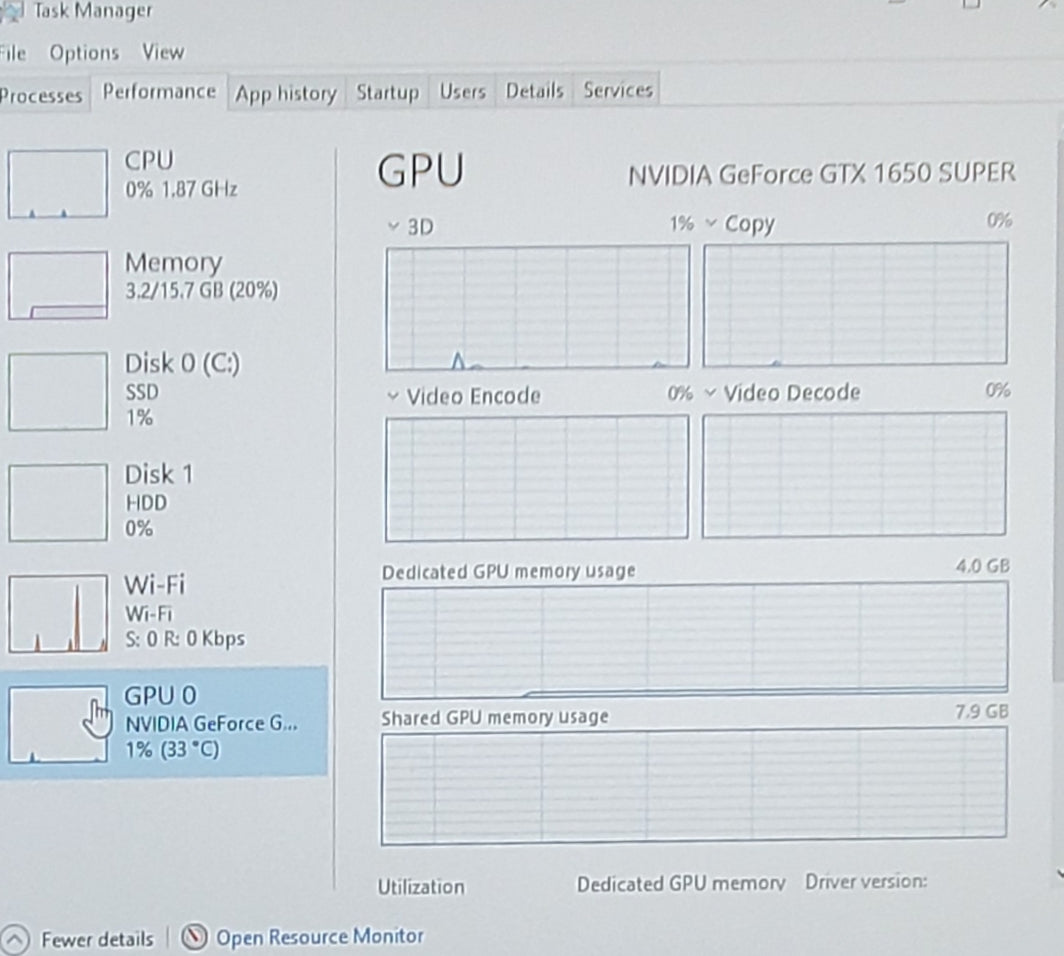The height and width of the screenshot is (956, 1064).
Task: Click the Dedicated GPU memory usage graph
Action: [694, 640]
